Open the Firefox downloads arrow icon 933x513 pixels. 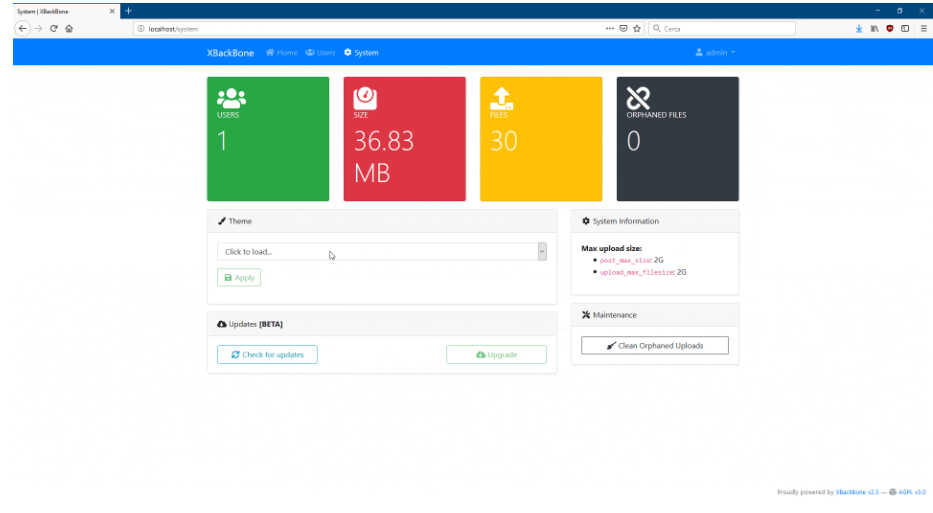[859, 29]
